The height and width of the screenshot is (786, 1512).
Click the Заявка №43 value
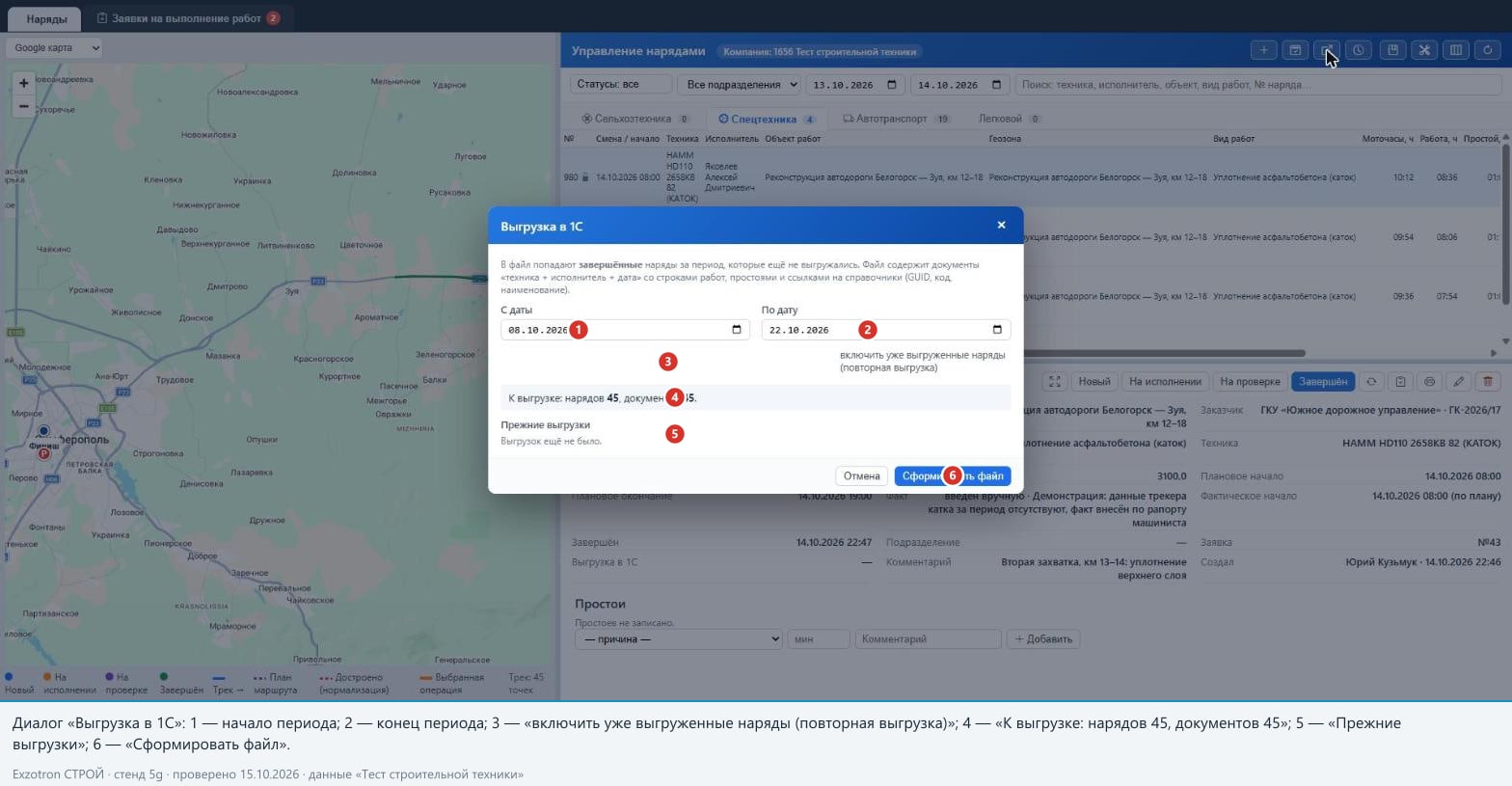coord(1489,542)
